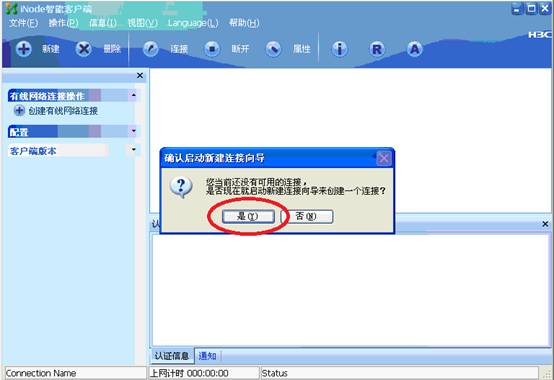Screen dimensions: 554x380
Task: Expand the 客户端版本 section arrow
Action: click(134, 150)
